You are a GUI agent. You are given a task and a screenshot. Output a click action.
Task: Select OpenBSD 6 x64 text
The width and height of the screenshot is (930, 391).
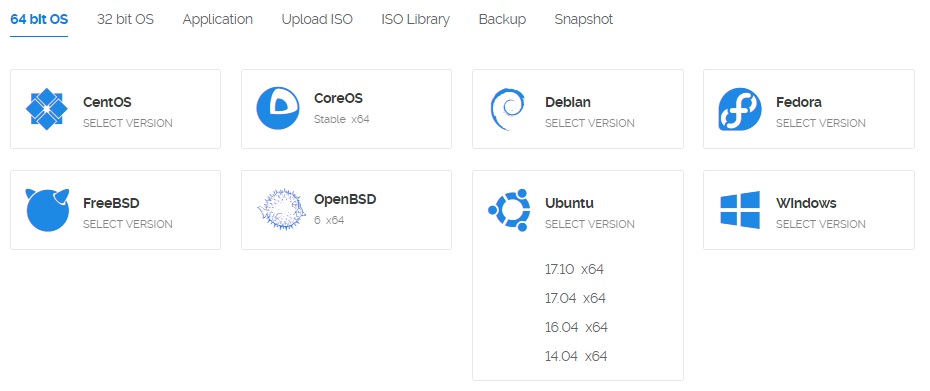(x=329, y=220)
